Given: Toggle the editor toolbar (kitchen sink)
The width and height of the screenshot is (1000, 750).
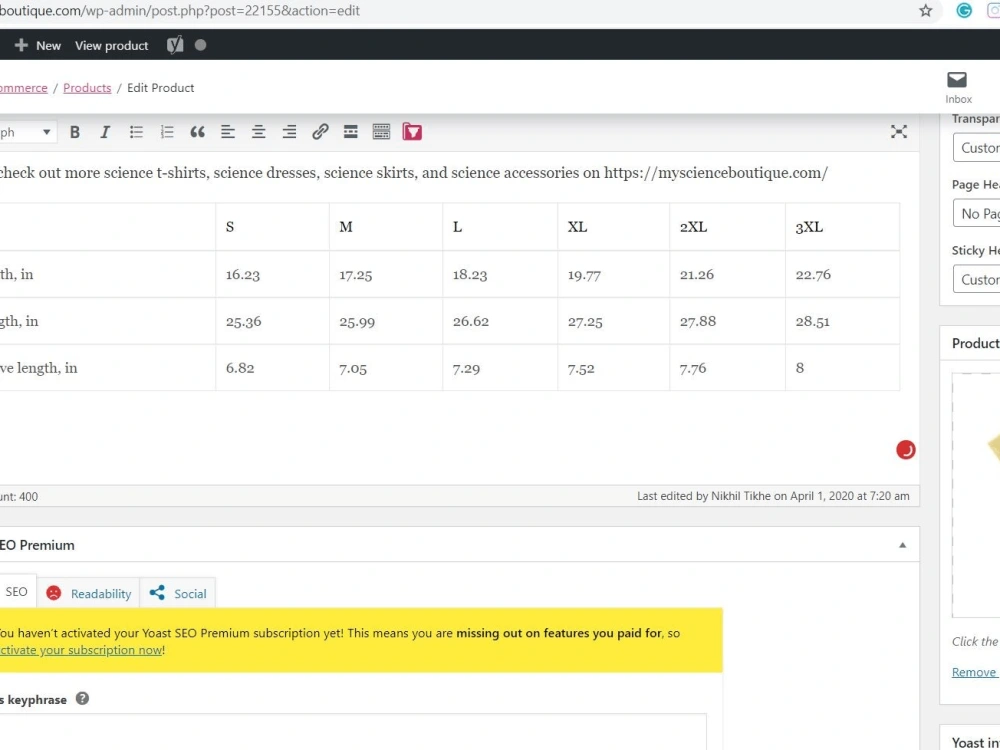Looking at the screenshot, I should click(381, 132).
